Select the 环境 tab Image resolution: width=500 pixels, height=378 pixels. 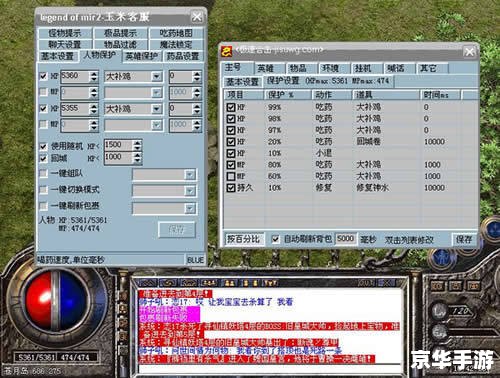tap(334, 69)
